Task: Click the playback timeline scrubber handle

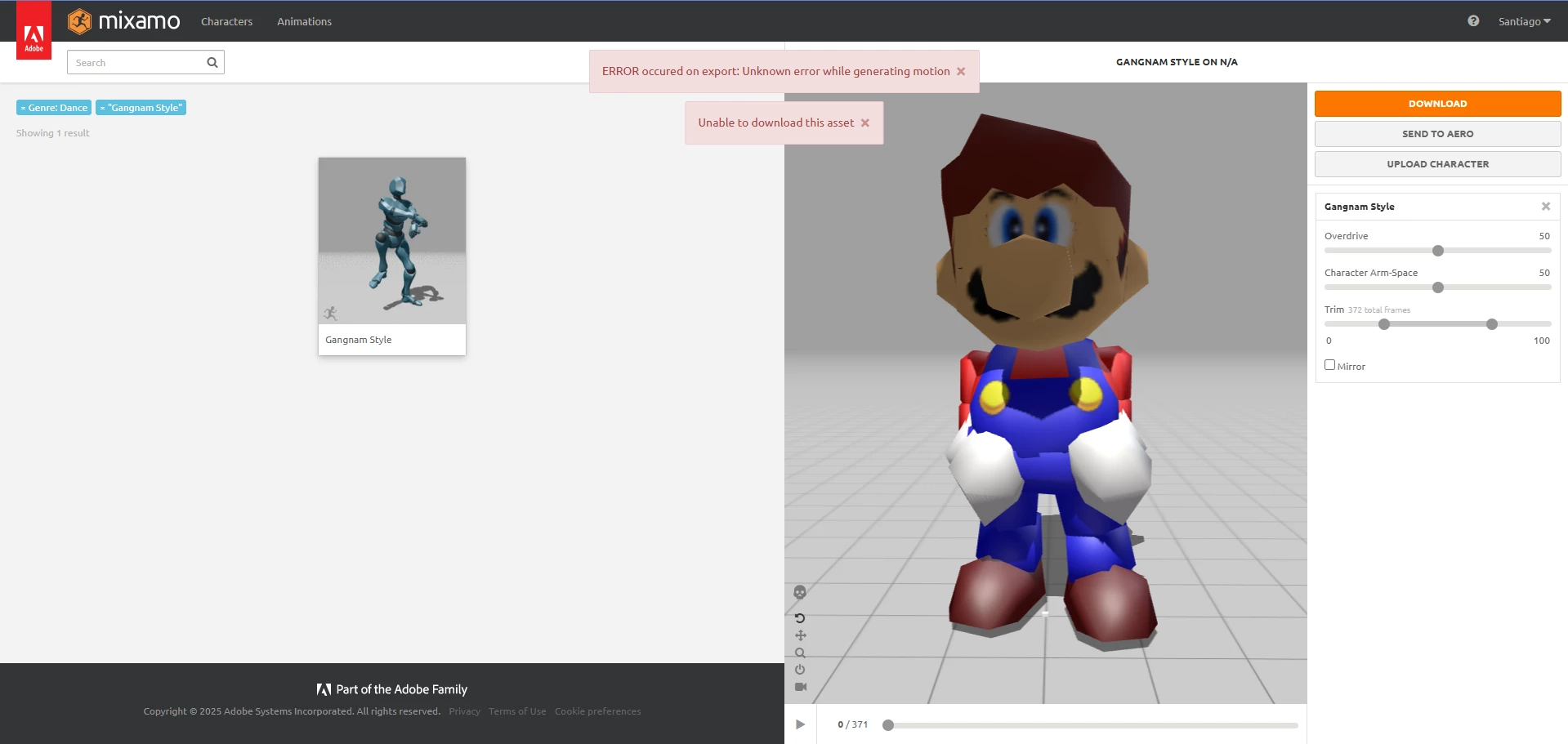Action: (x=888, y=725)
